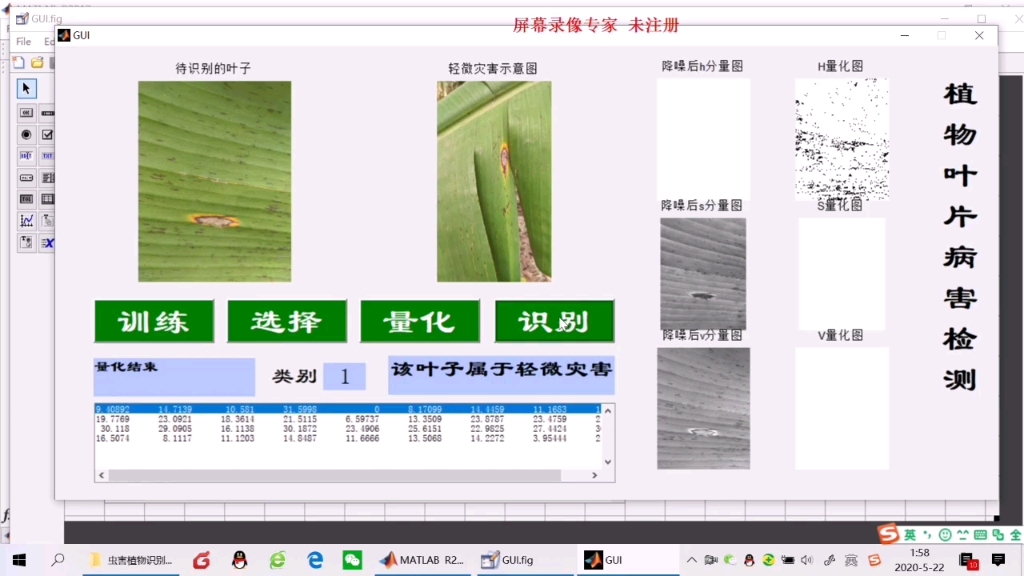Expand hidden icons in the system tray
Viewport: 1024px width, 576px height.
pos(692,559)
